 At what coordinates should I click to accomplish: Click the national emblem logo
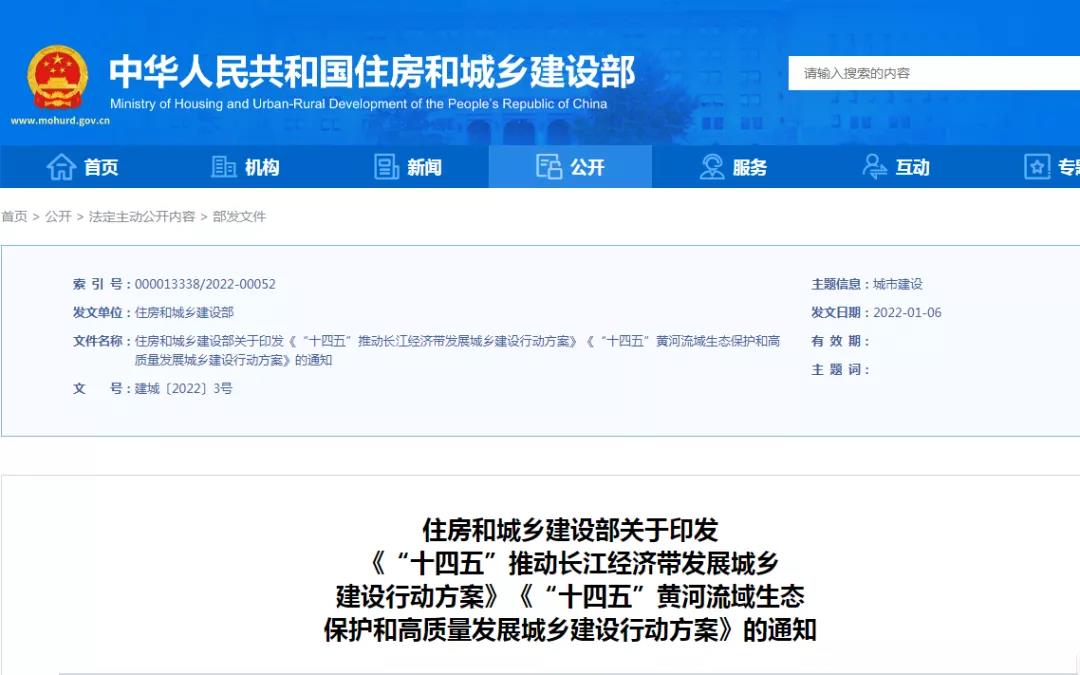(x=58, y=77)
